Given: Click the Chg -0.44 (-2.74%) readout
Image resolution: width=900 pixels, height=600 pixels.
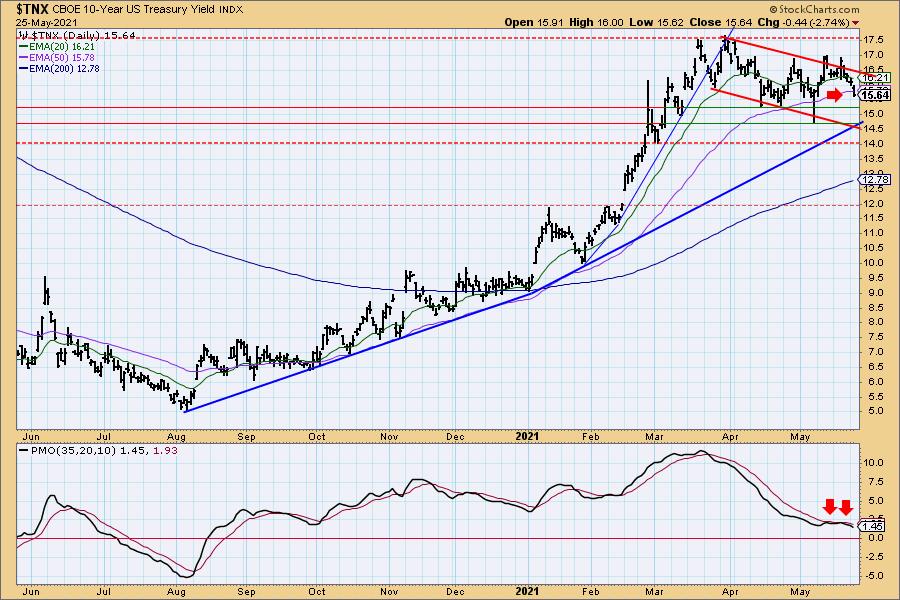Looking at the screenshot, I should [804, 22].
